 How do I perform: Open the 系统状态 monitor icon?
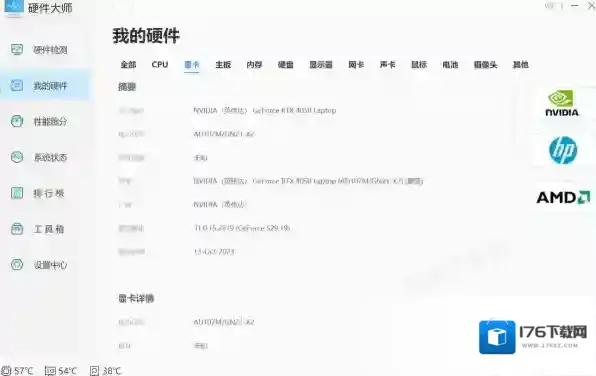click(x=17, y=157)
